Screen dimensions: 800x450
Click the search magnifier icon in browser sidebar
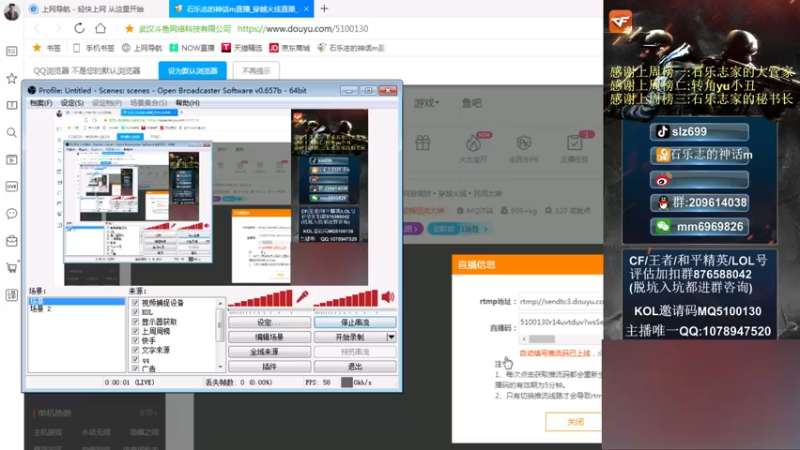click(x=12, y=133)
